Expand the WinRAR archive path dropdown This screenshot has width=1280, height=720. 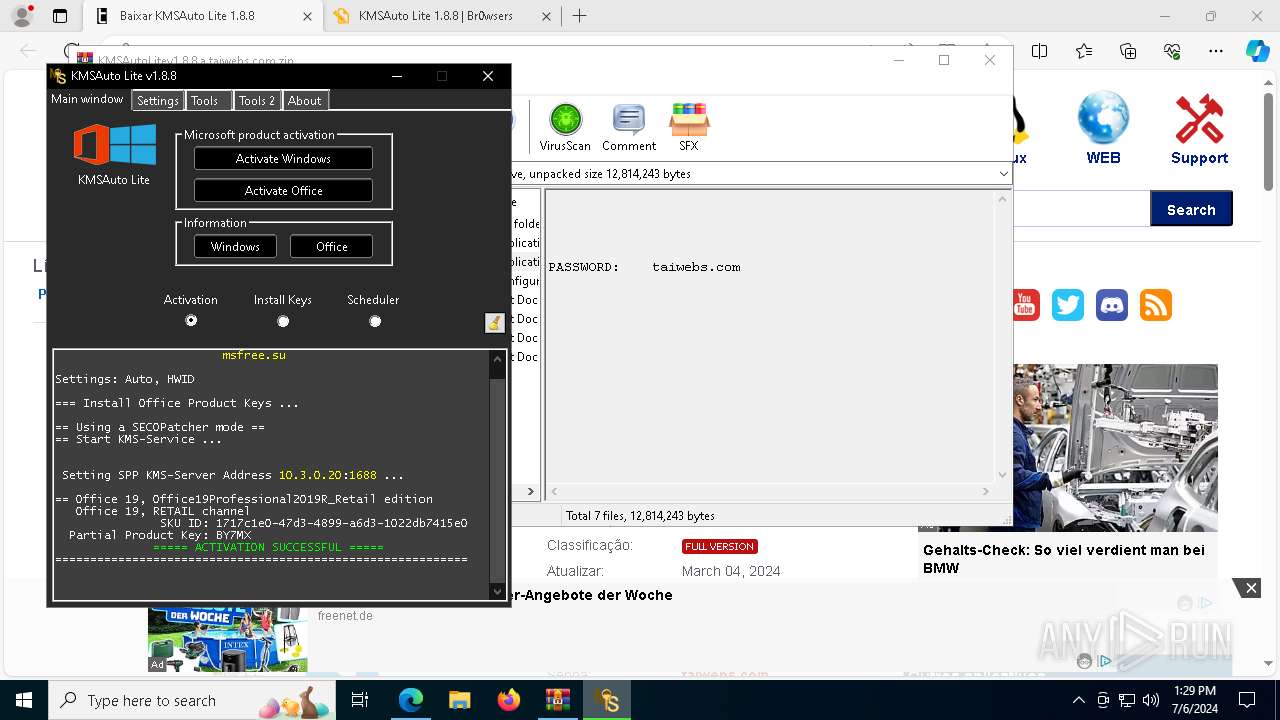(x=1003, y=174)
